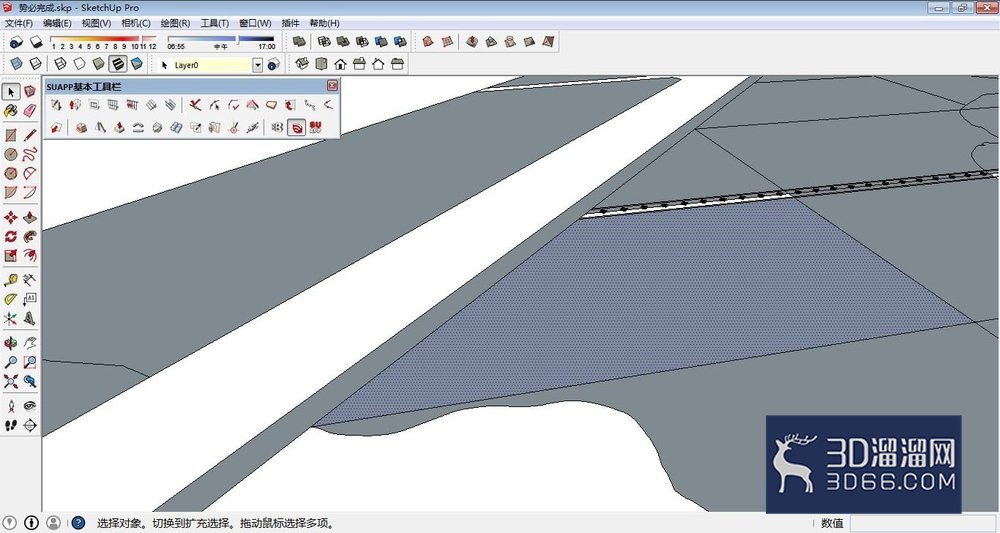Pick the Freehand squiggle tool
Image resolution: width=1000 pixels, height=533 pixels.
30,154
